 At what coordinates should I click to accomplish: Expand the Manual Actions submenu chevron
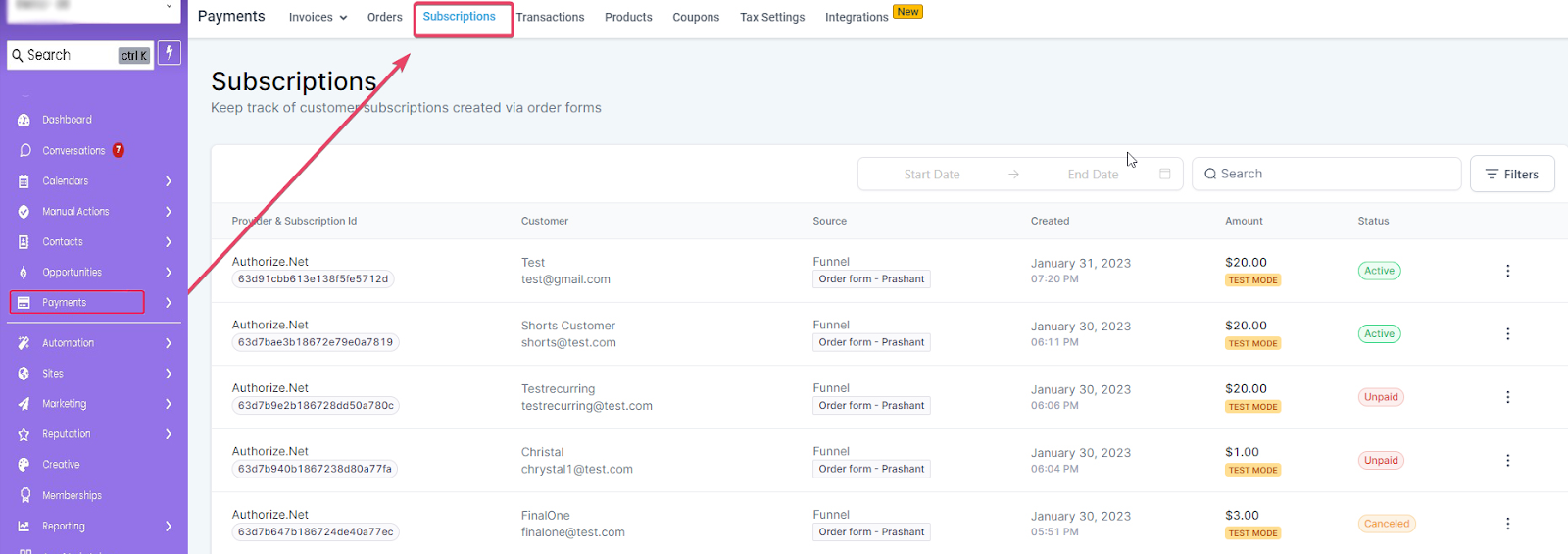point(169,212)
